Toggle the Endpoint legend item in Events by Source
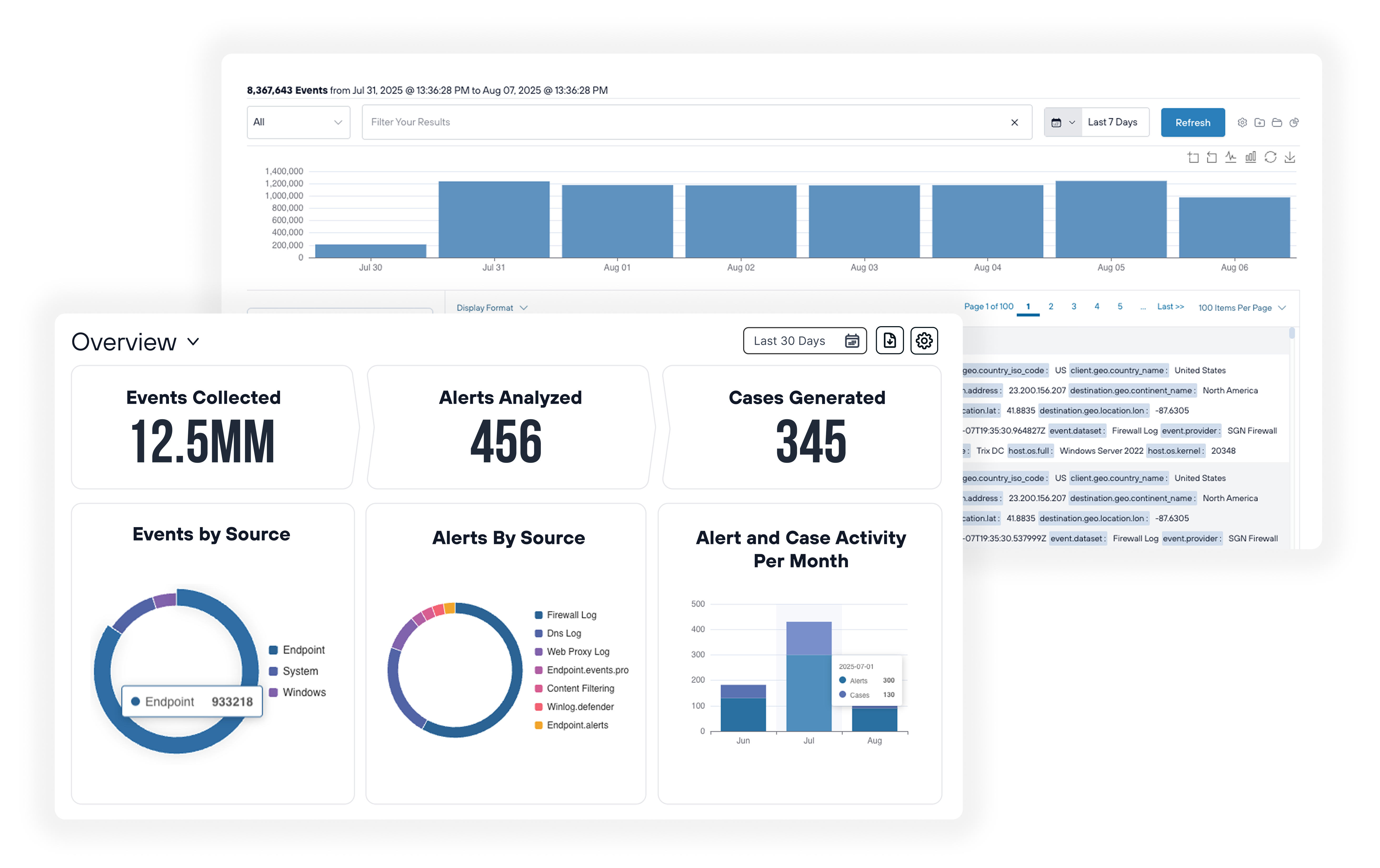Screen dimensions: 1380x868 (x=297, y=650)
